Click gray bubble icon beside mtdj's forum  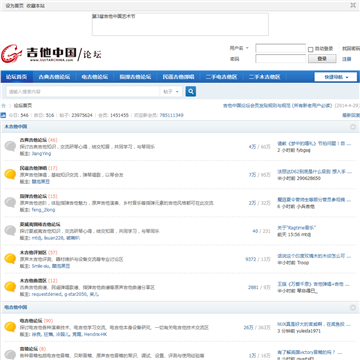10,231
